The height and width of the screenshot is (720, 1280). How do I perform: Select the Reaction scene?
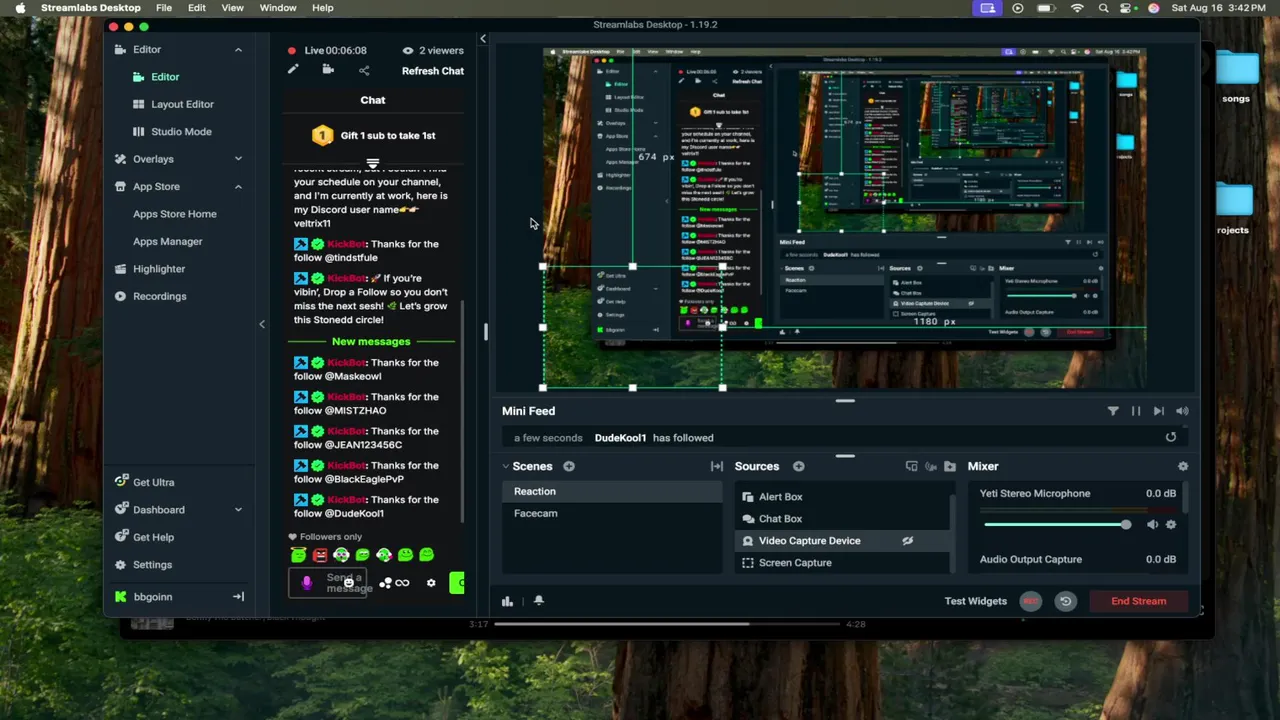click(611, 491)
